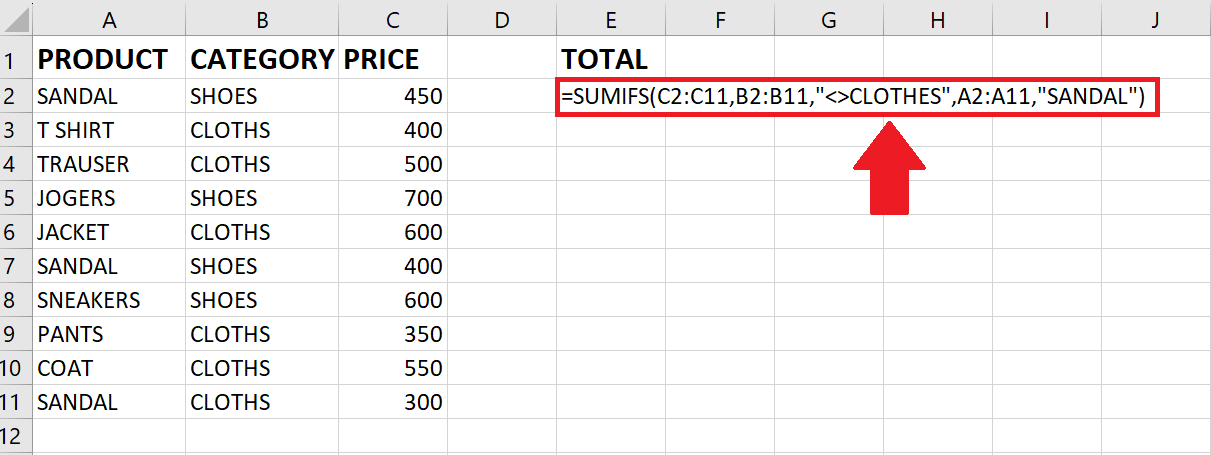Select price cell 700
Image resolution: width=1211 pixels, height=455 pixels.
393,198
